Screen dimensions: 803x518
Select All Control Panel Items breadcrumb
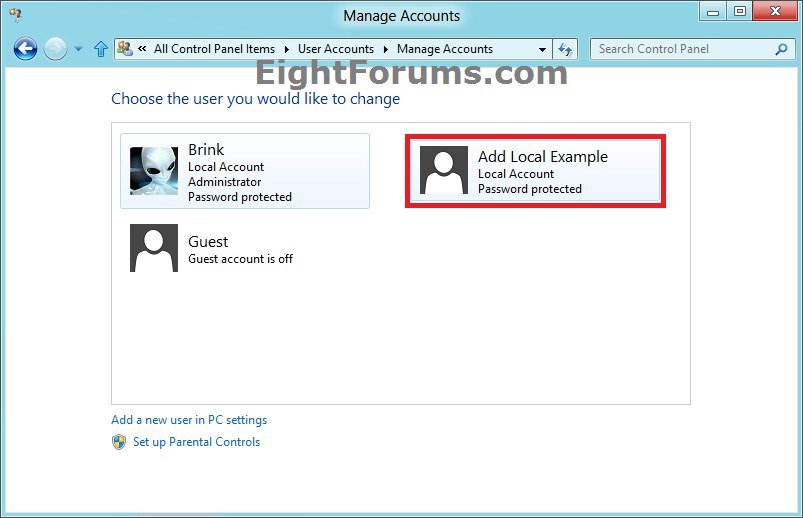click(214, 49)
